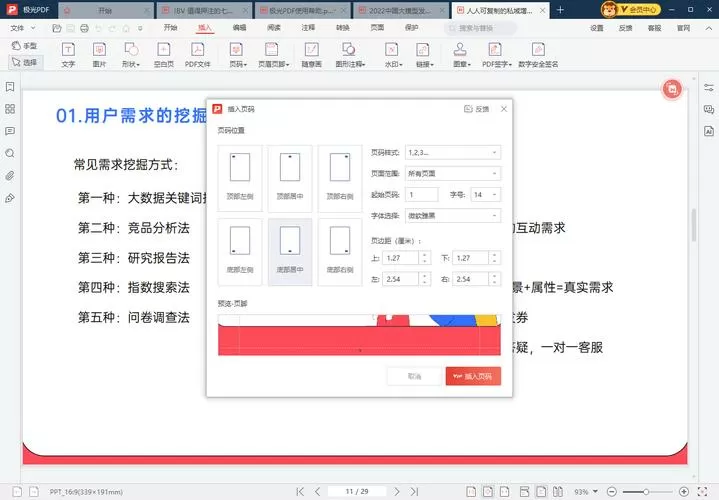Zoom in with the plus button
The height and width of the screenshot is (500, 719).
coord(684,492)
